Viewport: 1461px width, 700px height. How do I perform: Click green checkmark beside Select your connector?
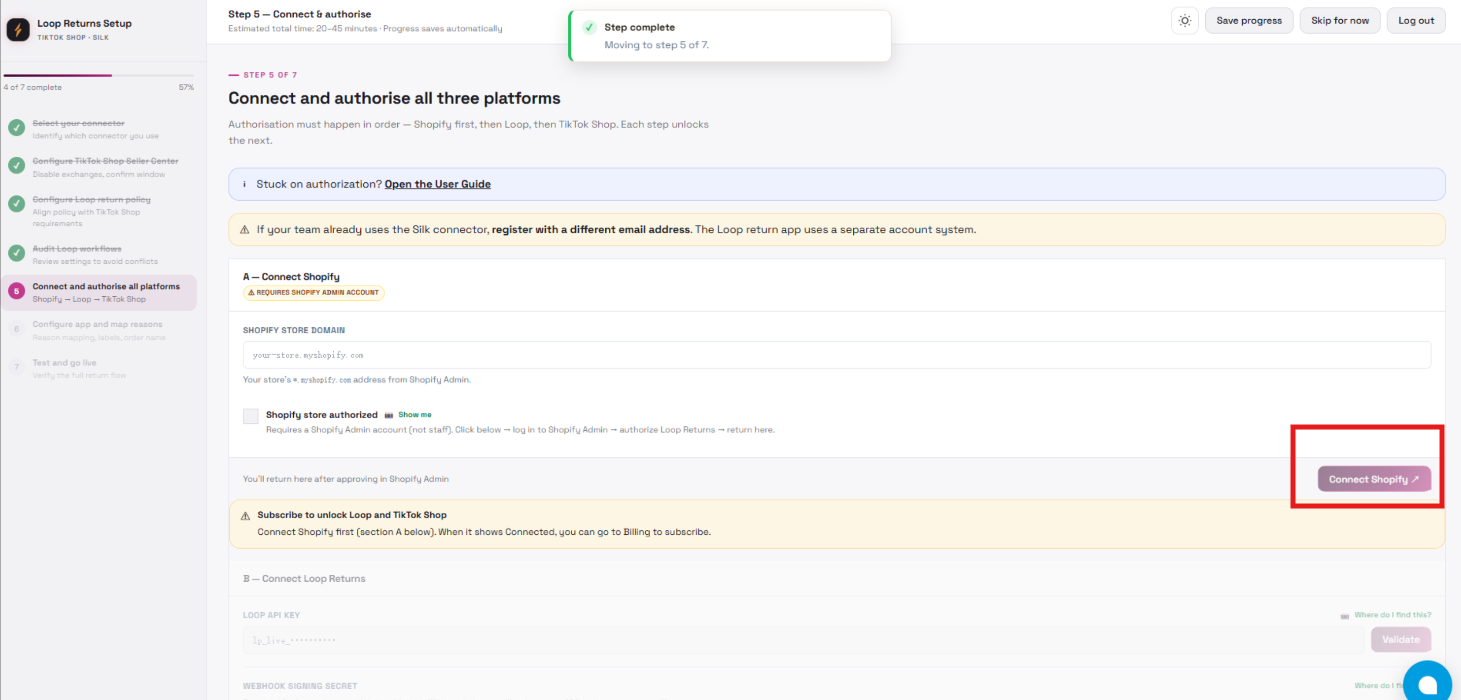16,128
